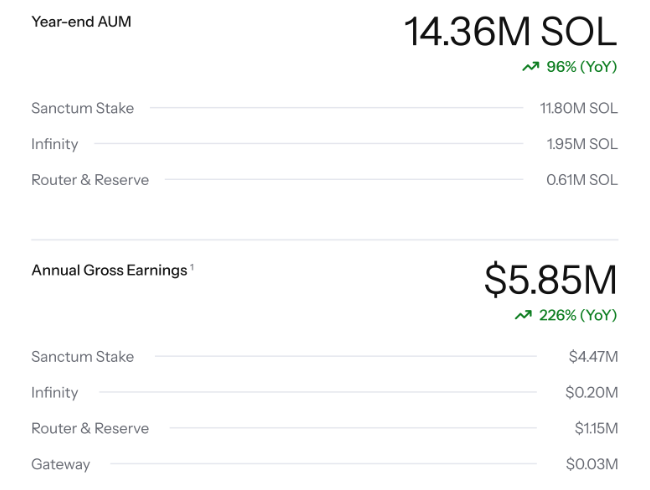The height and width of the screenshot is (490, 650).
Task: Select Infinity row under Annual Gross Earnings
Action: (x=54, y=393)
